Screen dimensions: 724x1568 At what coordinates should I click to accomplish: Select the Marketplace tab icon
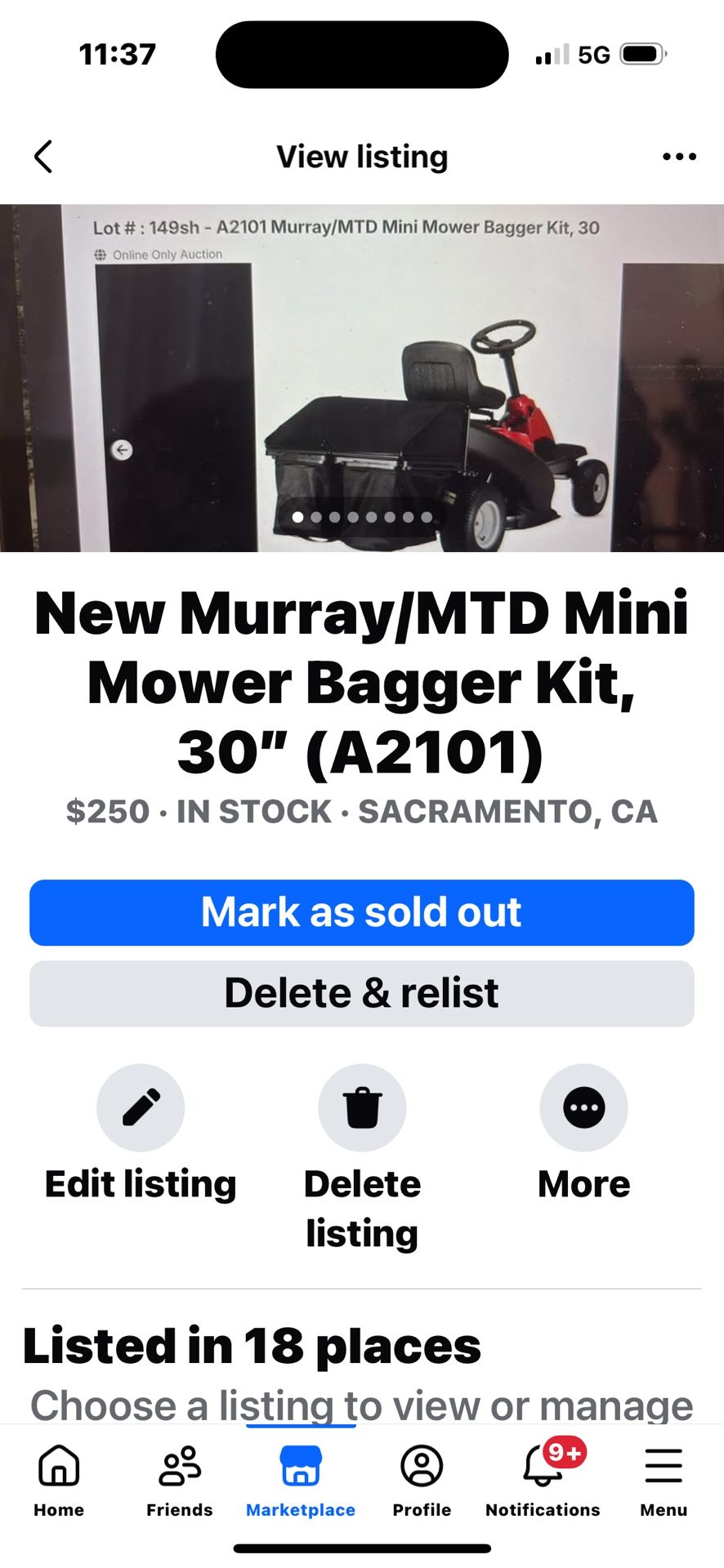click(301, 1465)
